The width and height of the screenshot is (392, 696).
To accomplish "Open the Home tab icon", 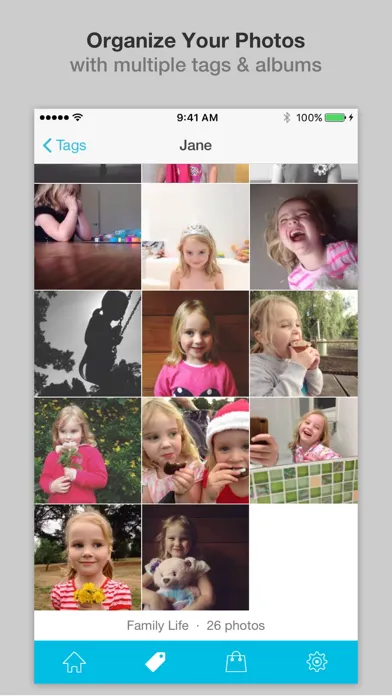I will 74,662.
